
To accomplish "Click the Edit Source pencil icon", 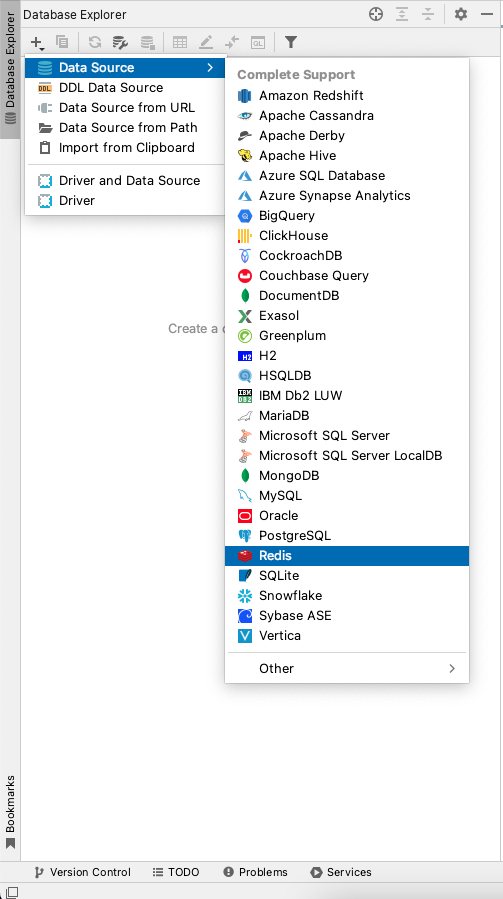I will pyautogui.click(x=206, y=42).
